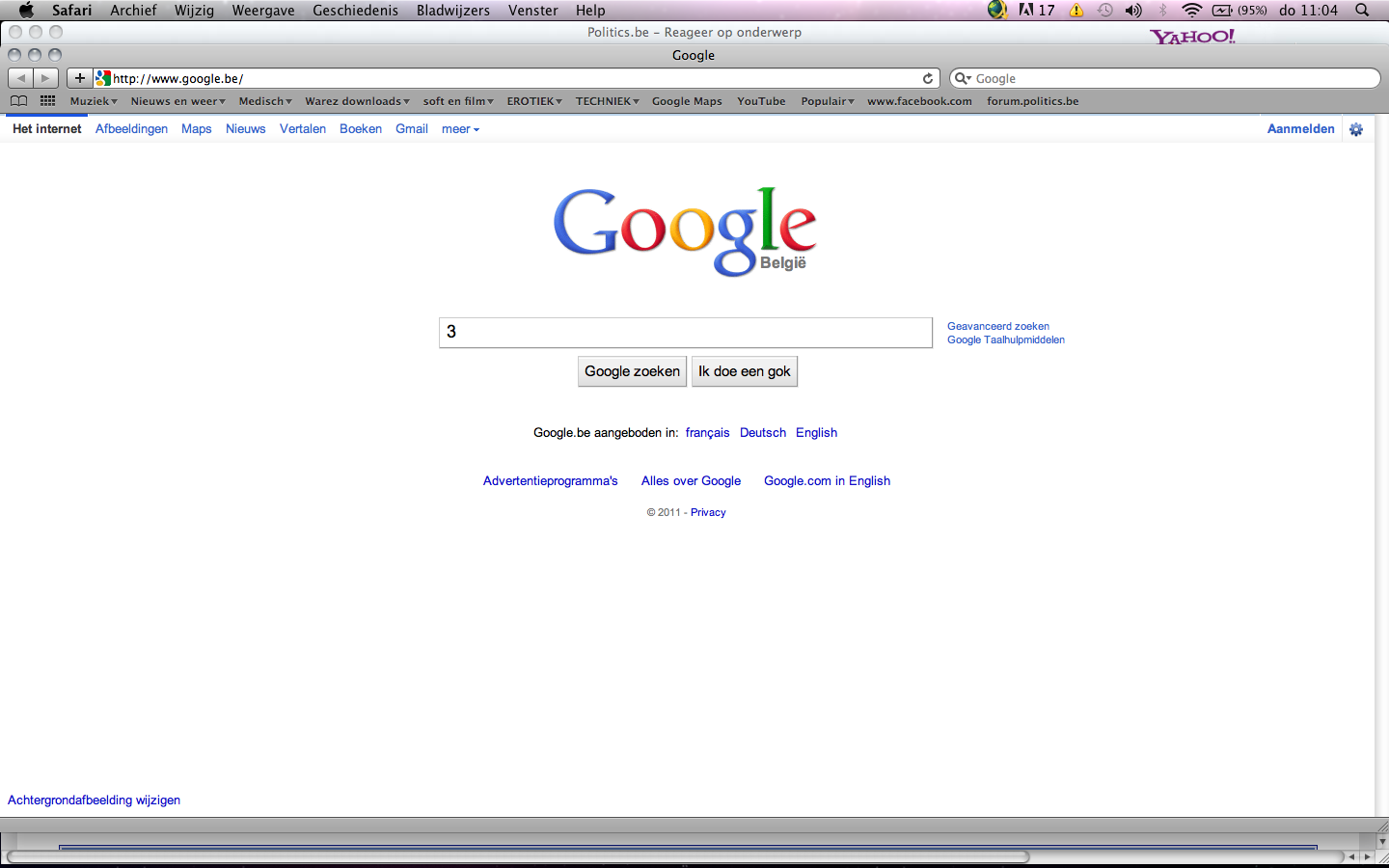This screenshot has width=1389, height=868.
Task: Expand the Warez downloads bookmark folder
Action: [x=357, y=101]
